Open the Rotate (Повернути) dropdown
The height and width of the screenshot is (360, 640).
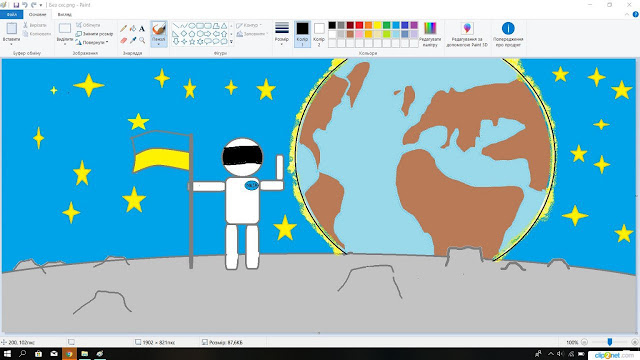click(92, 42)
